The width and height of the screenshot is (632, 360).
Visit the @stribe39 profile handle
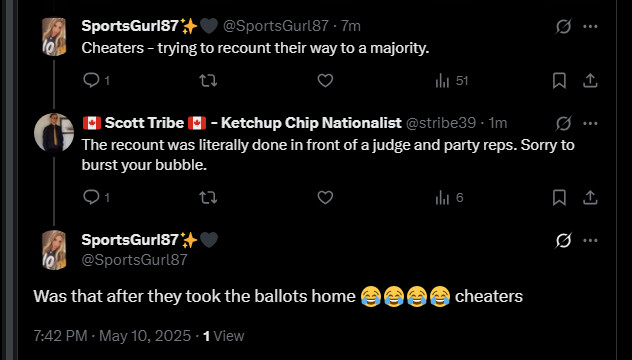click(x=441, y=123)
